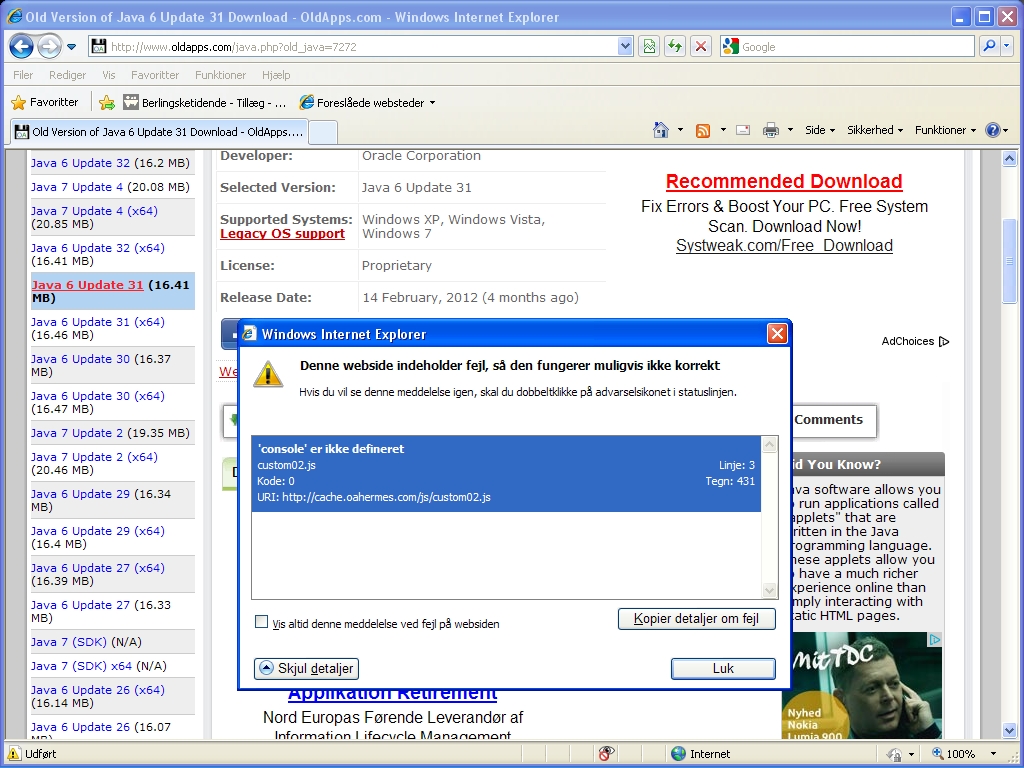
Task: Click the Compatibility View icon
Action: click(x=650, y=46)
